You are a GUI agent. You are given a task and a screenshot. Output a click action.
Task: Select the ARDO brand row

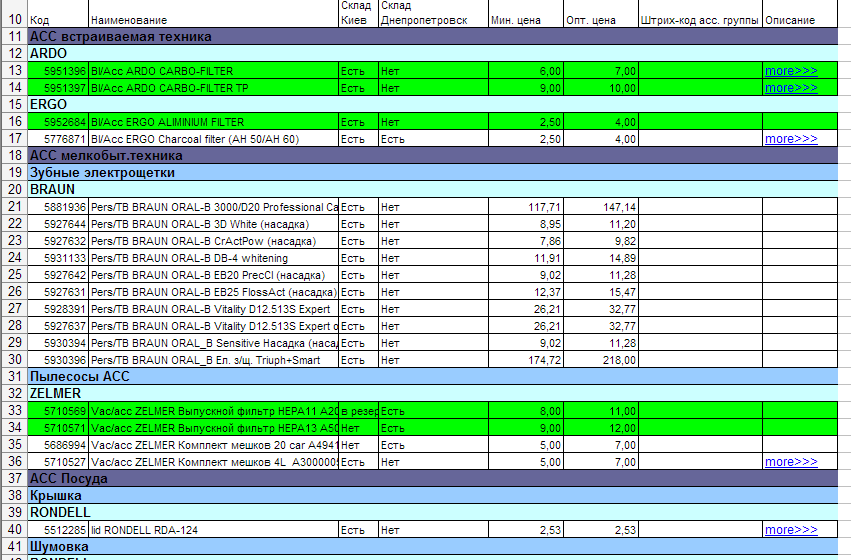[433, 54]
